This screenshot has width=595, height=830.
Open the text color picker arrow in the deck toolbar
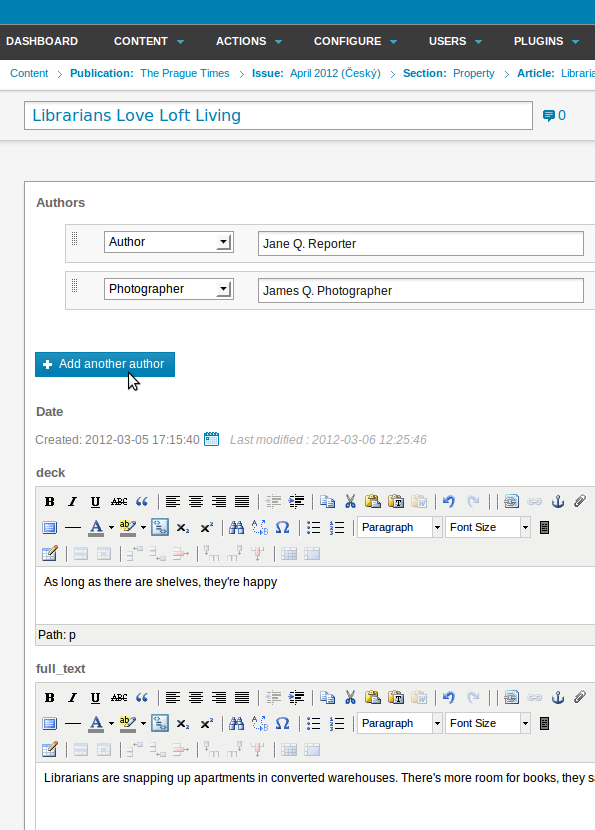111,527
